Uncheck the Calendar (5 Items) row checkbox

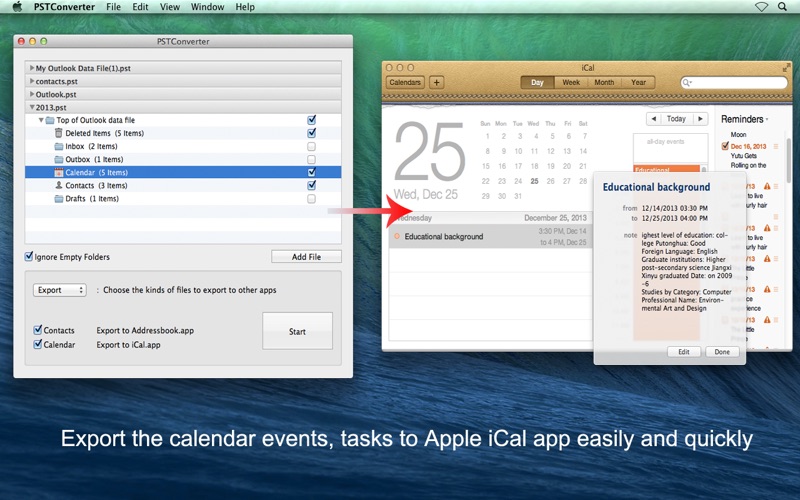[311, 172]
